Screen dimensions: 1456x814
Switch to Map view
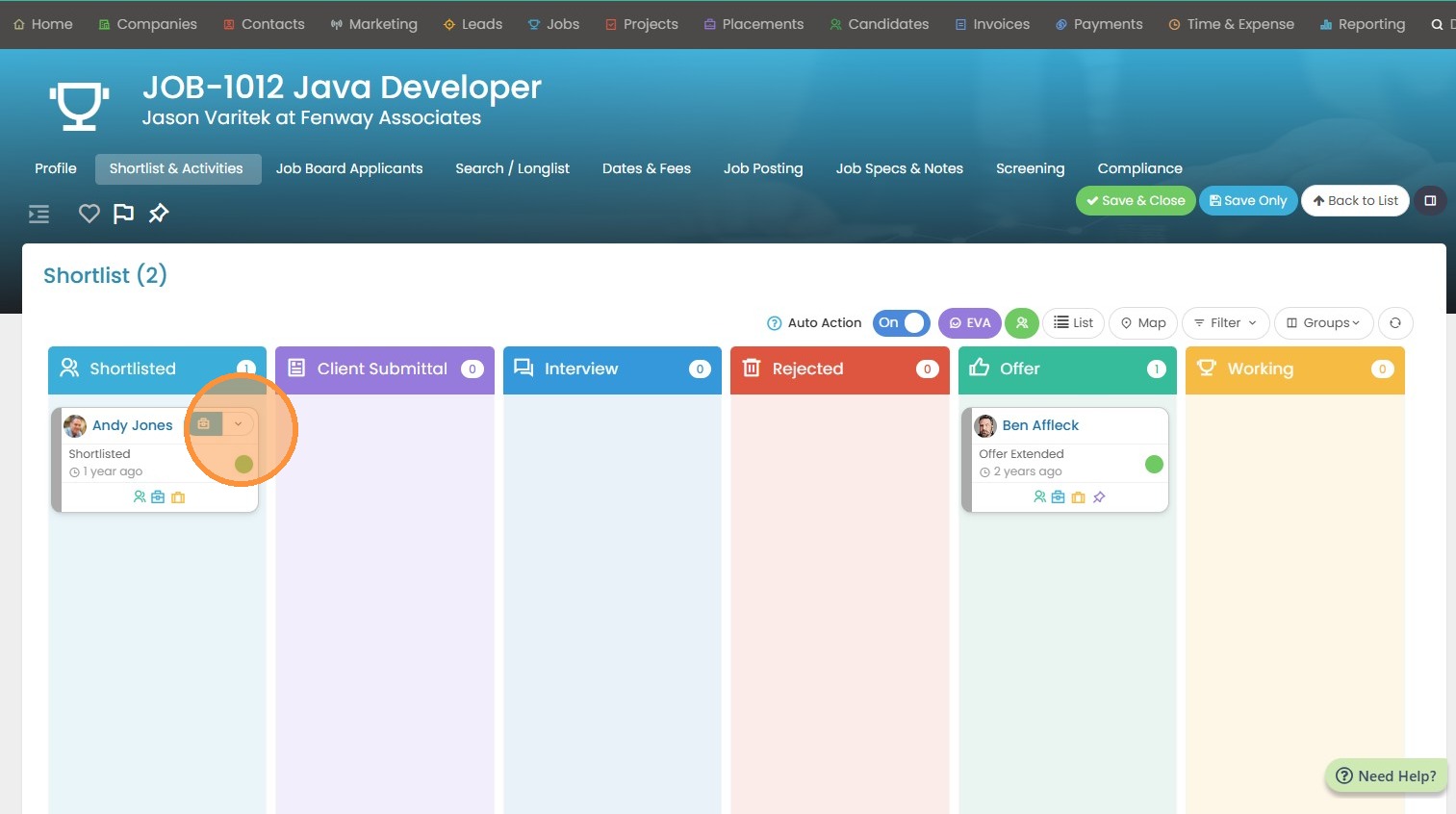tap(1142, 323)
